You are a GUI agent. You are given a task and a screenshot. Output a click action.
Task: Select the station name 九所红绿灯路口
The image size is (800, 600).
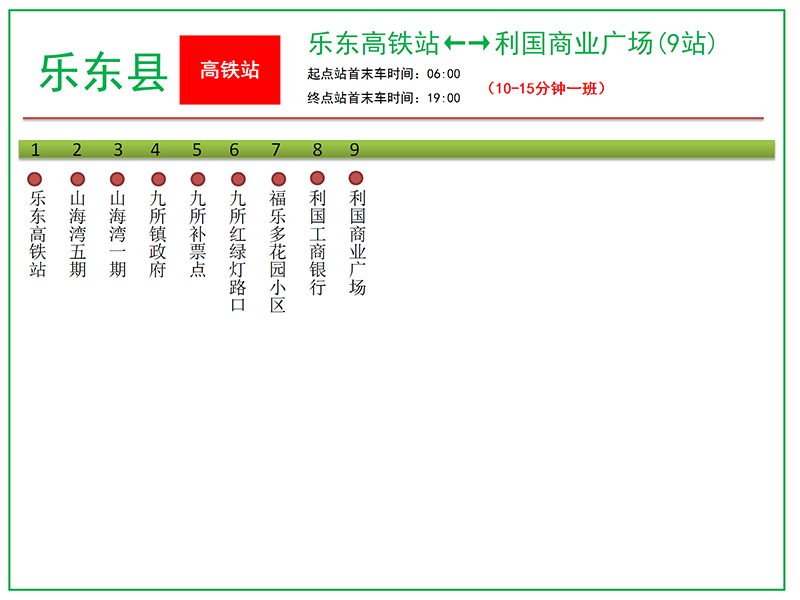coord(238,251)
